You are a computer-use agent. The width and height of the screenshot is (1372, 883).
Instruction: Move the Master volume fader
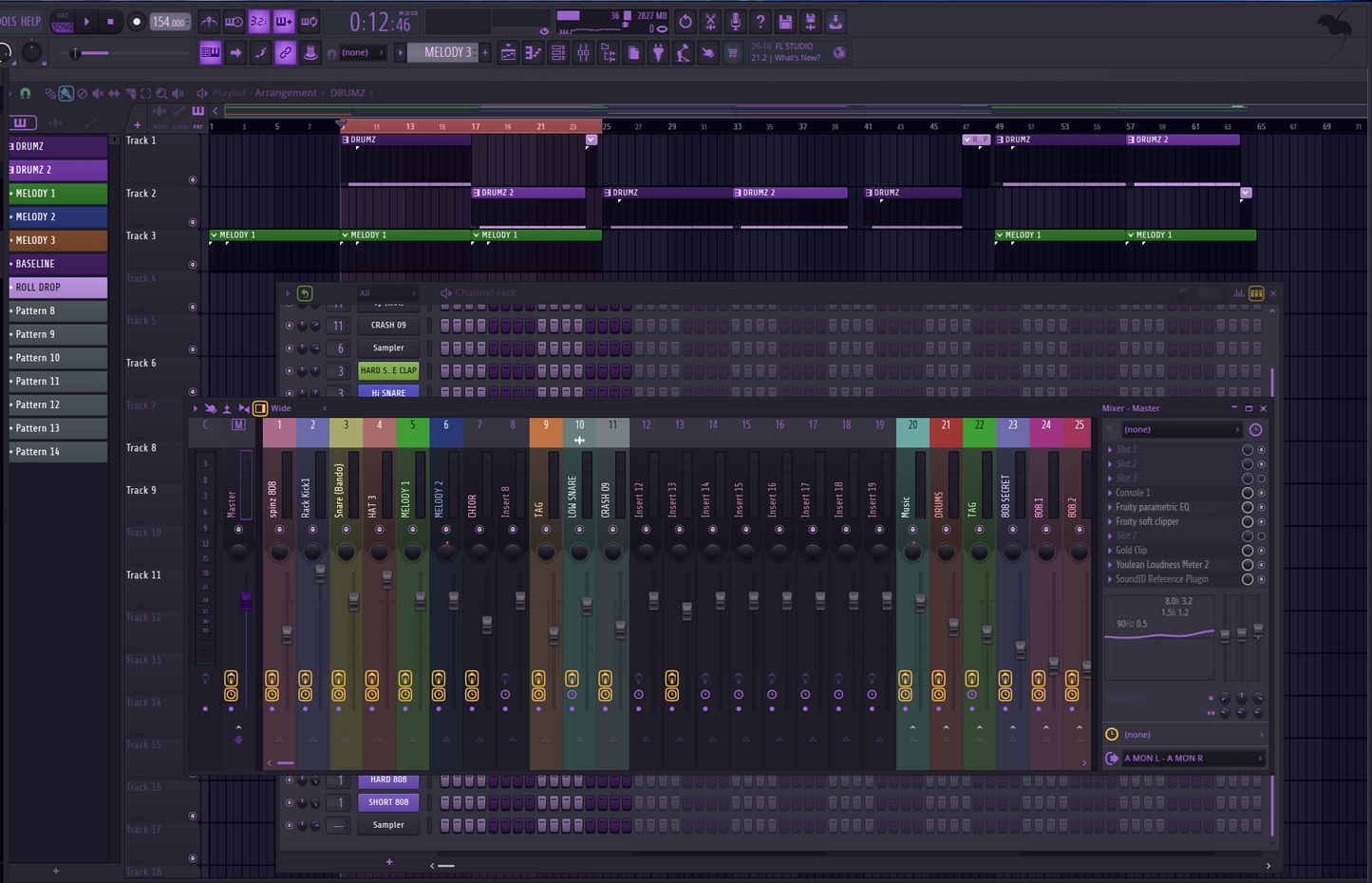click(x=246, y=601)
